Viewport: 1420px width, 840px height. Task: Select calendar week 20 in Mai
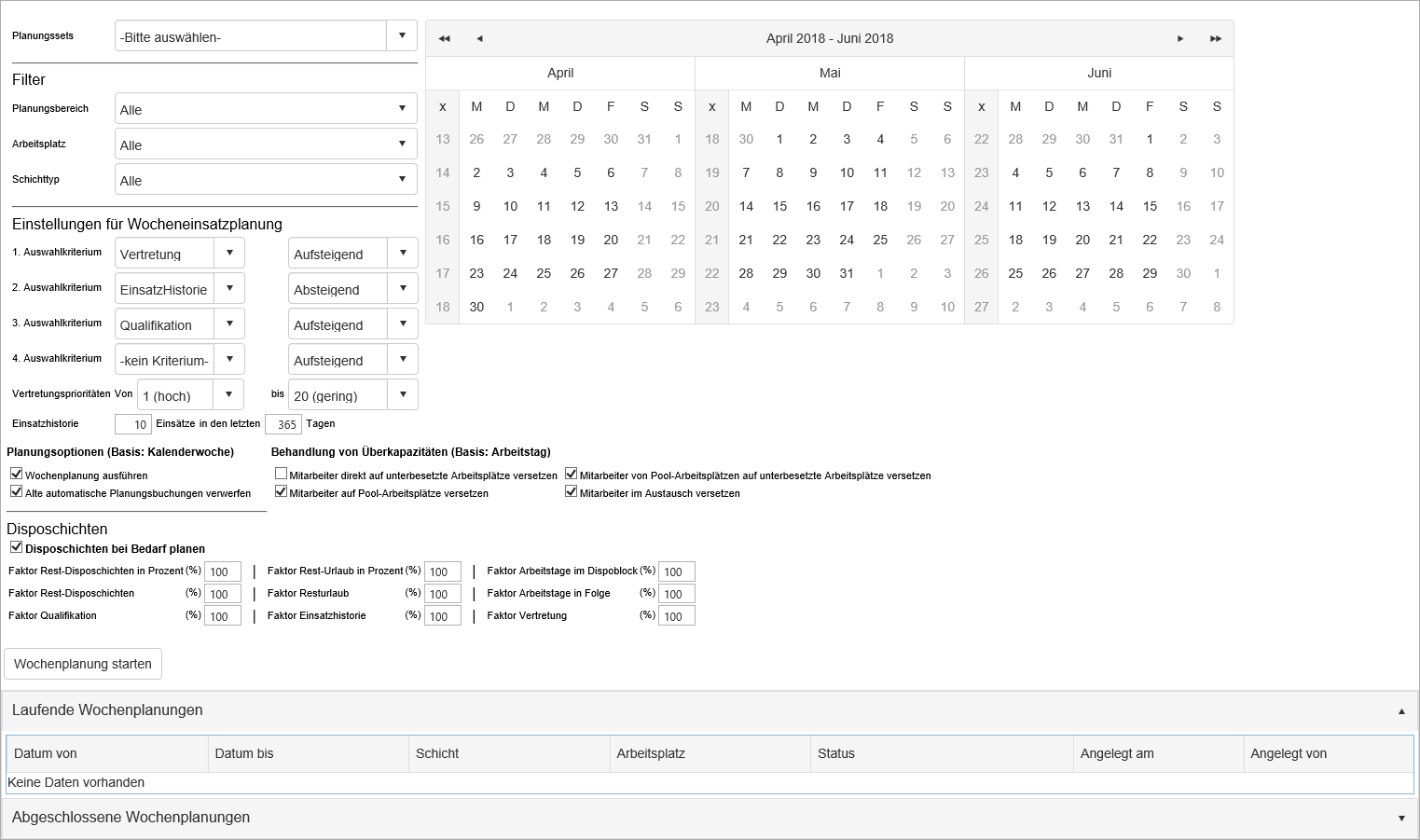click(x=712, y=206)
